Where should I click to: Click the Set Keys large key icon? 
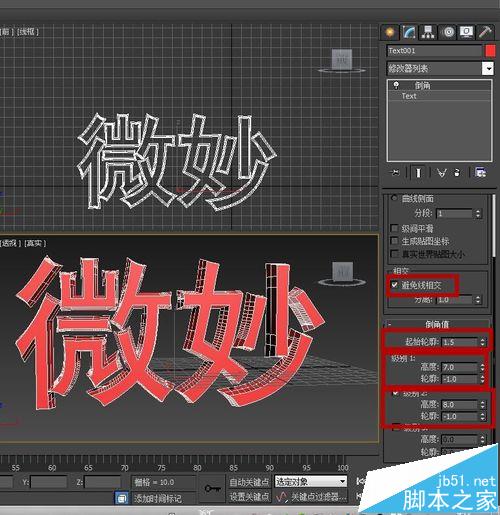(212, 489)
